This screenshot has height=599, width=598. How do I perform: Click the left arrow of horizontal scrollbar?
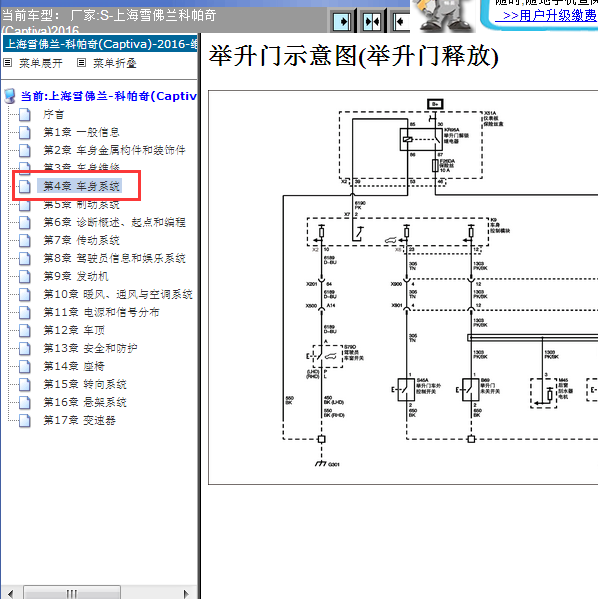pyautogui.click(x=10, y=593)
